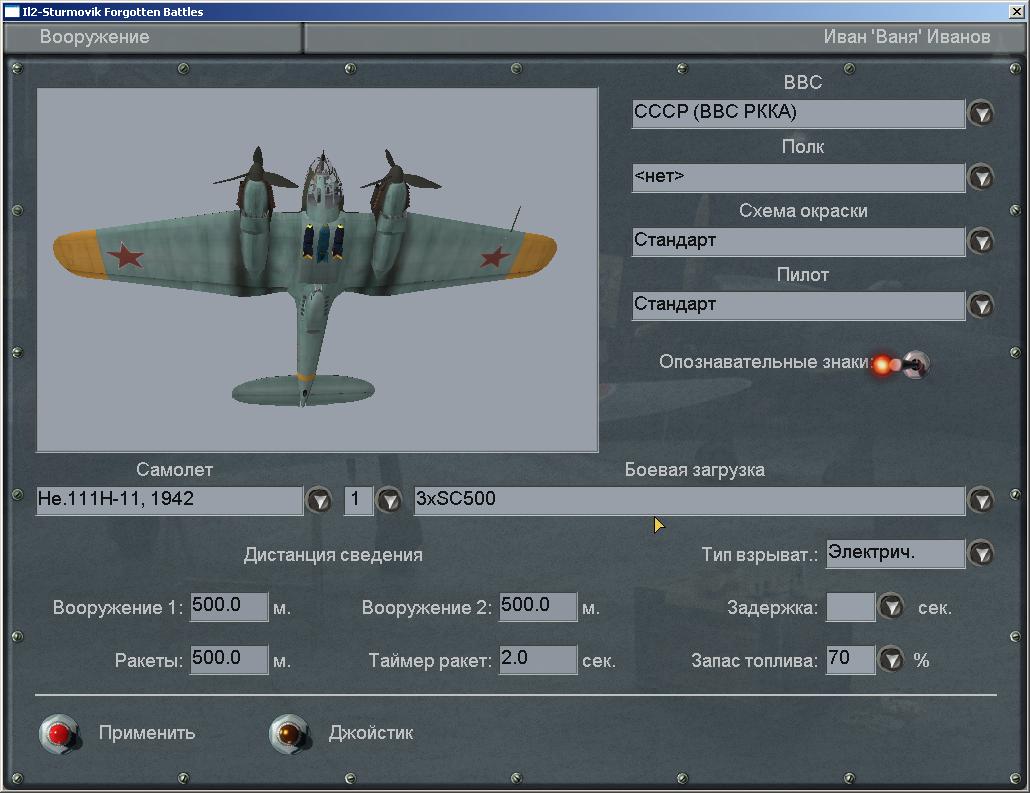Expand the aircraft number dropdown arrow
Screen dimensions: 1030x793
pos(388,500)
